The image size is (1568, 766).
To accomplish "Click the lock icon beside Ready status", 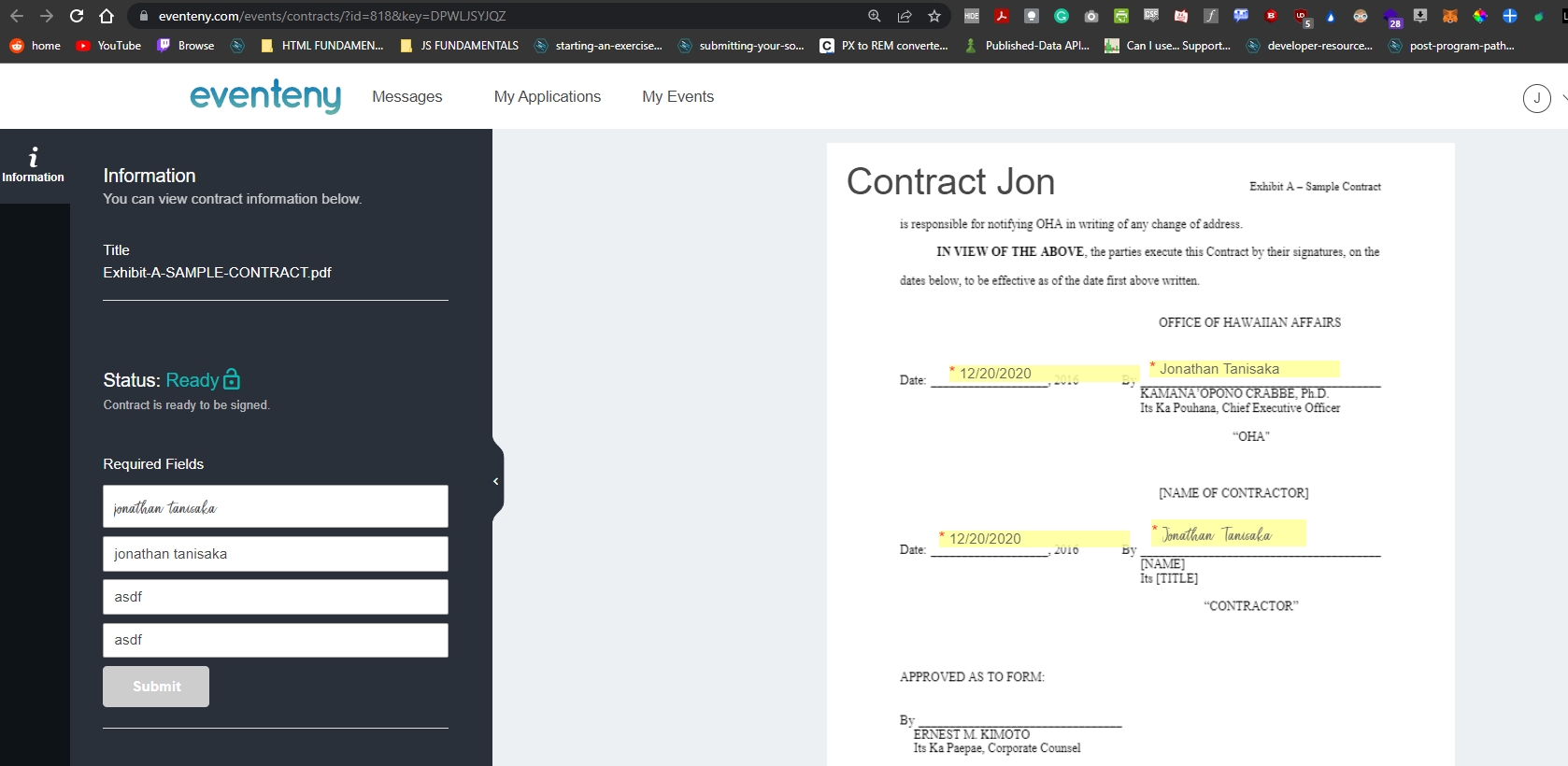I will click(x=232, y=379).
